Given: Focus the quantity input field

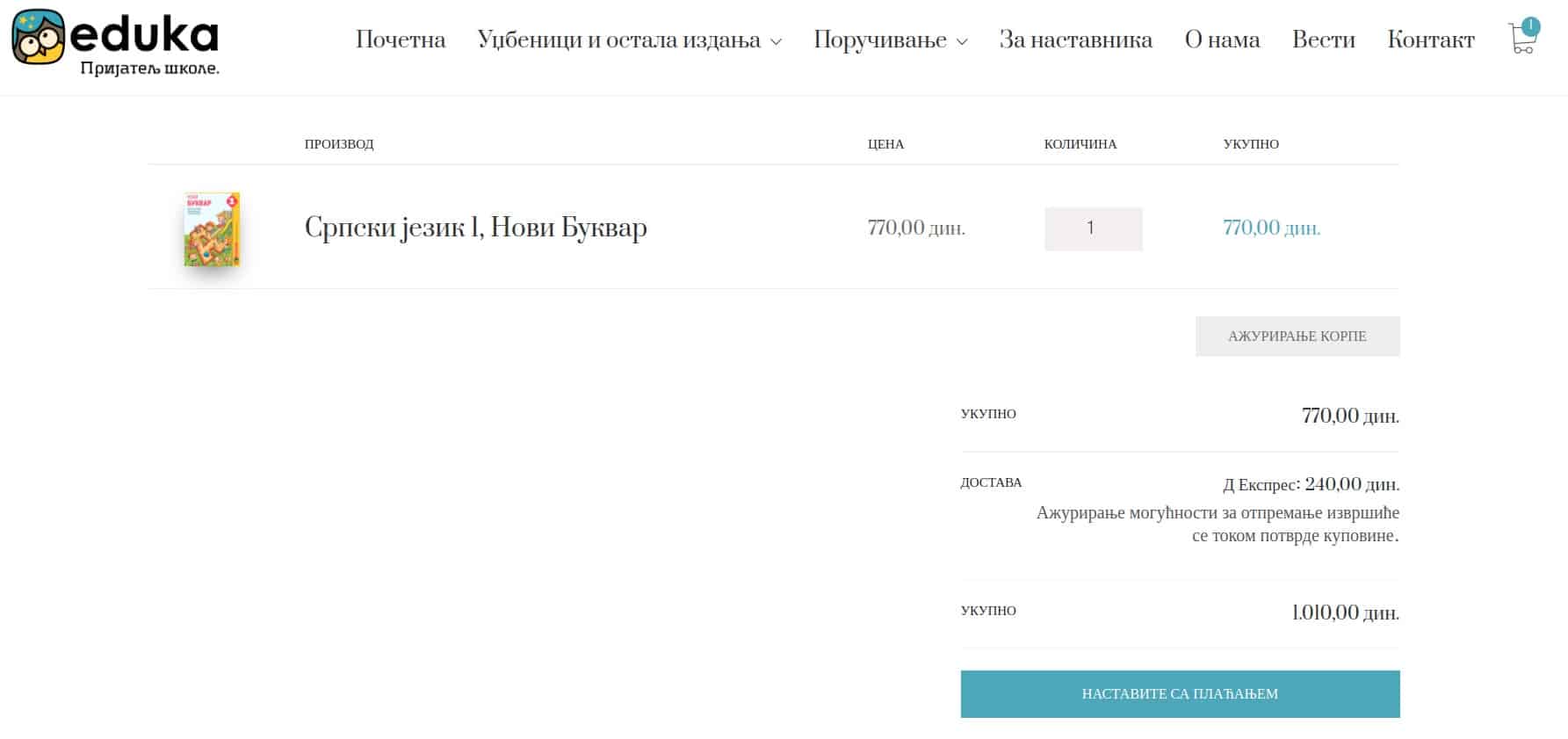Looking at the screenshot, I should tap(1094, 228).
